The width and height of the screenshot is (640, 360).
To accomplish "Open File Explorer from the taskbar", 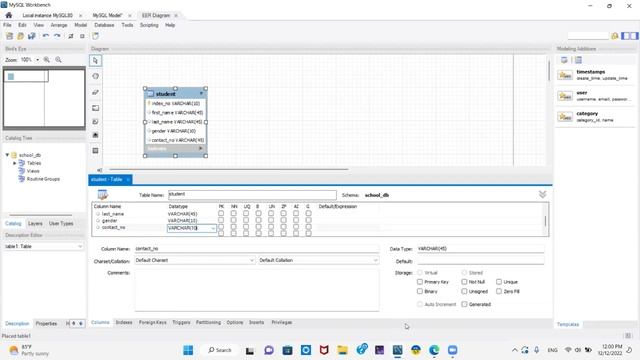I will pyautogui.click(x=342, y=350).
